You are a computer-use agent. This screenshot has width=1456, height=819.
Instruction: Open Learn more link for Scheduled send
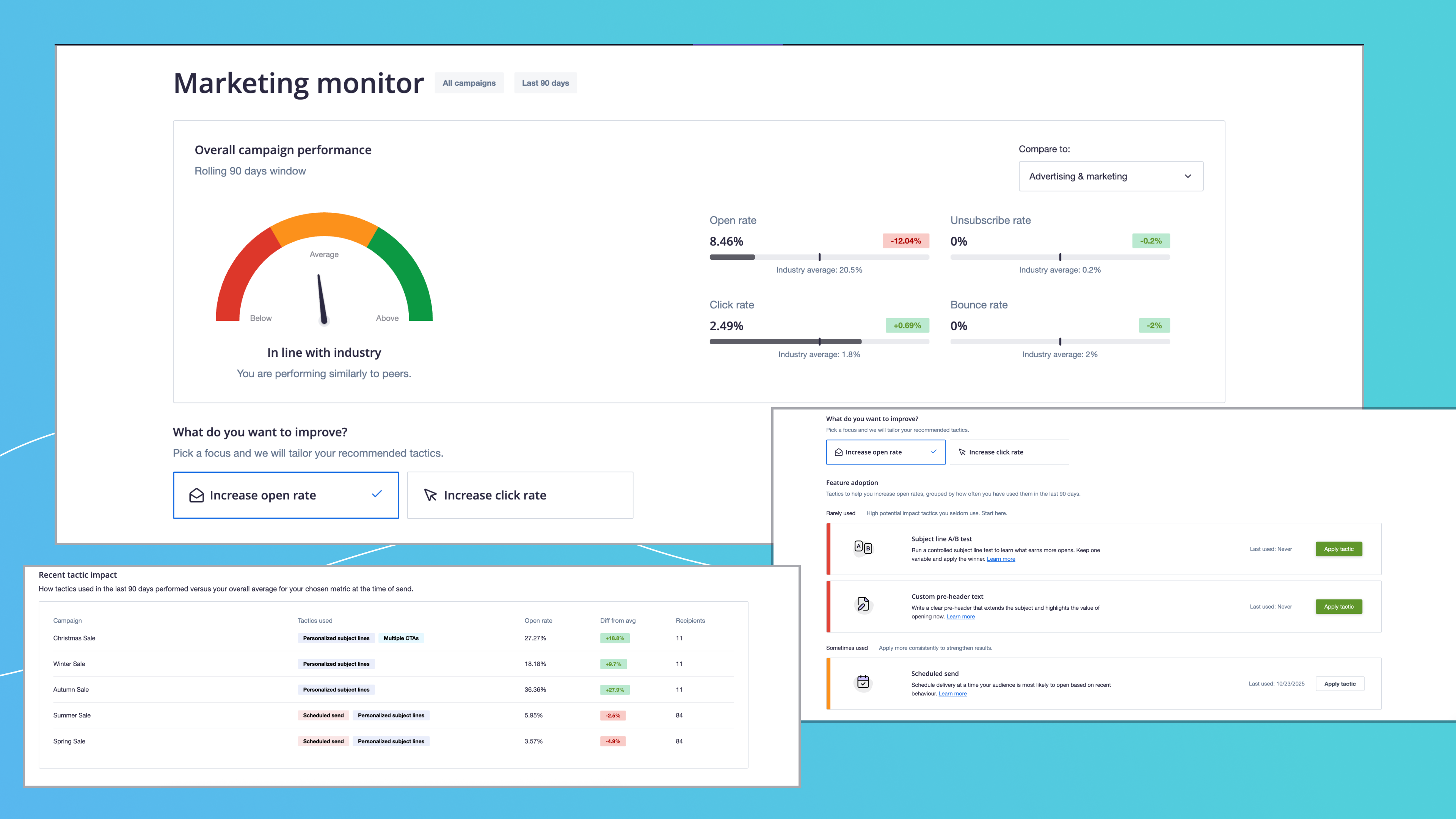(x=952, y=693)
